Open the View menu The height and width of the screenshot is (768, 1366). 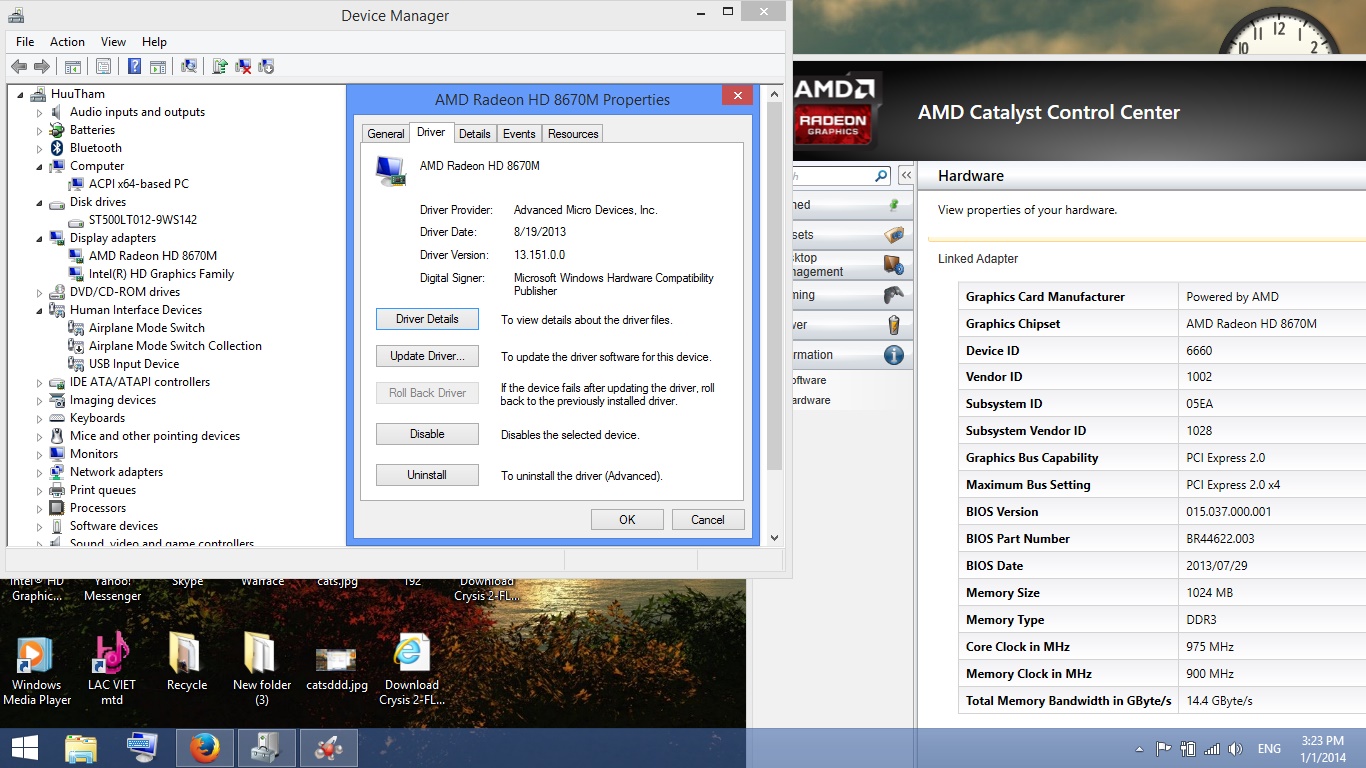click(x=113, y=42)
